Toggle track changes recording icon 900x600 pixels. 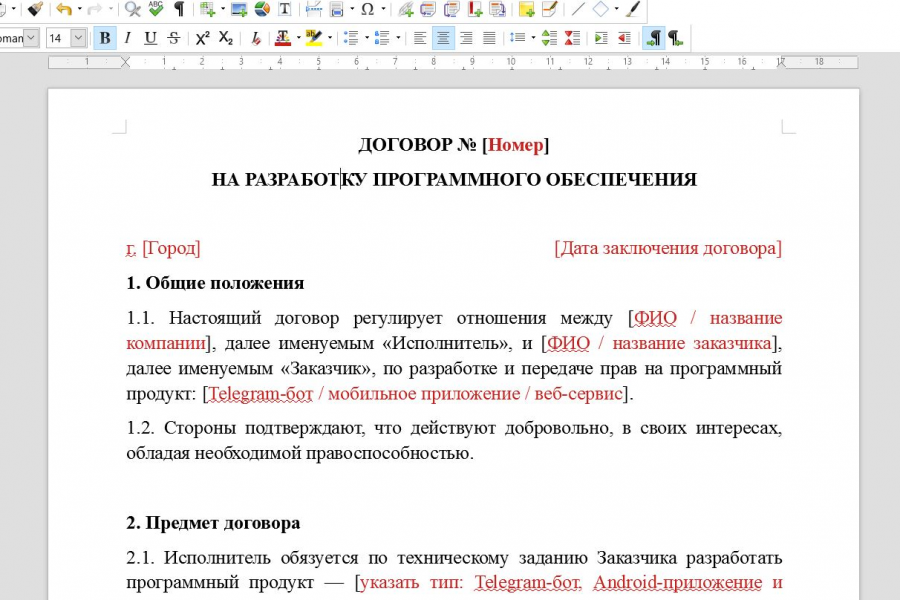tap(549, 9)
